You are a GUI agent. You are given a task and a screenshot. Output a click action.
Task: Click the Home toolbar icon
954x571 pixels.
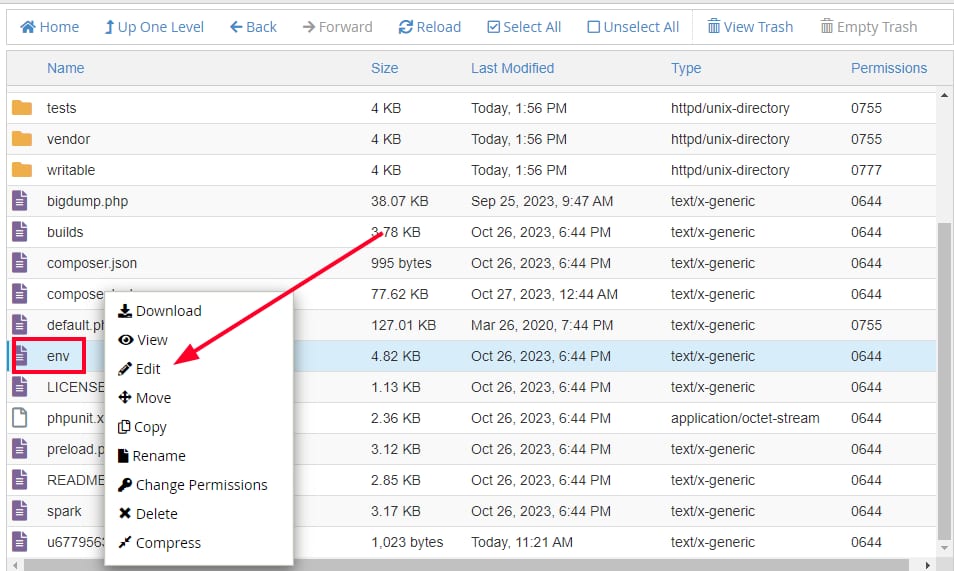click(x=28, y=27)
